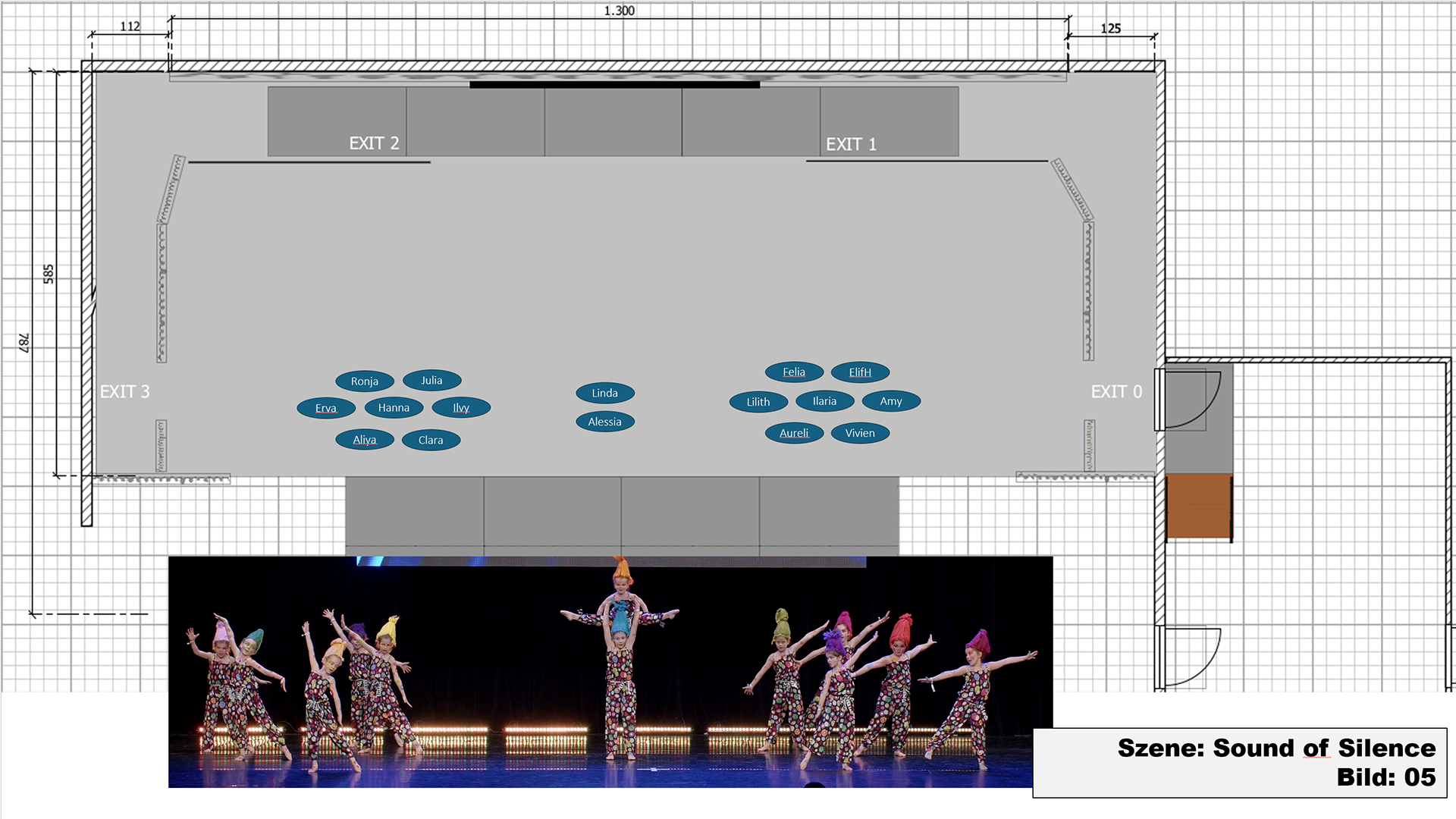
Task: Select the Aliya position oval
Action: [365, 439]
